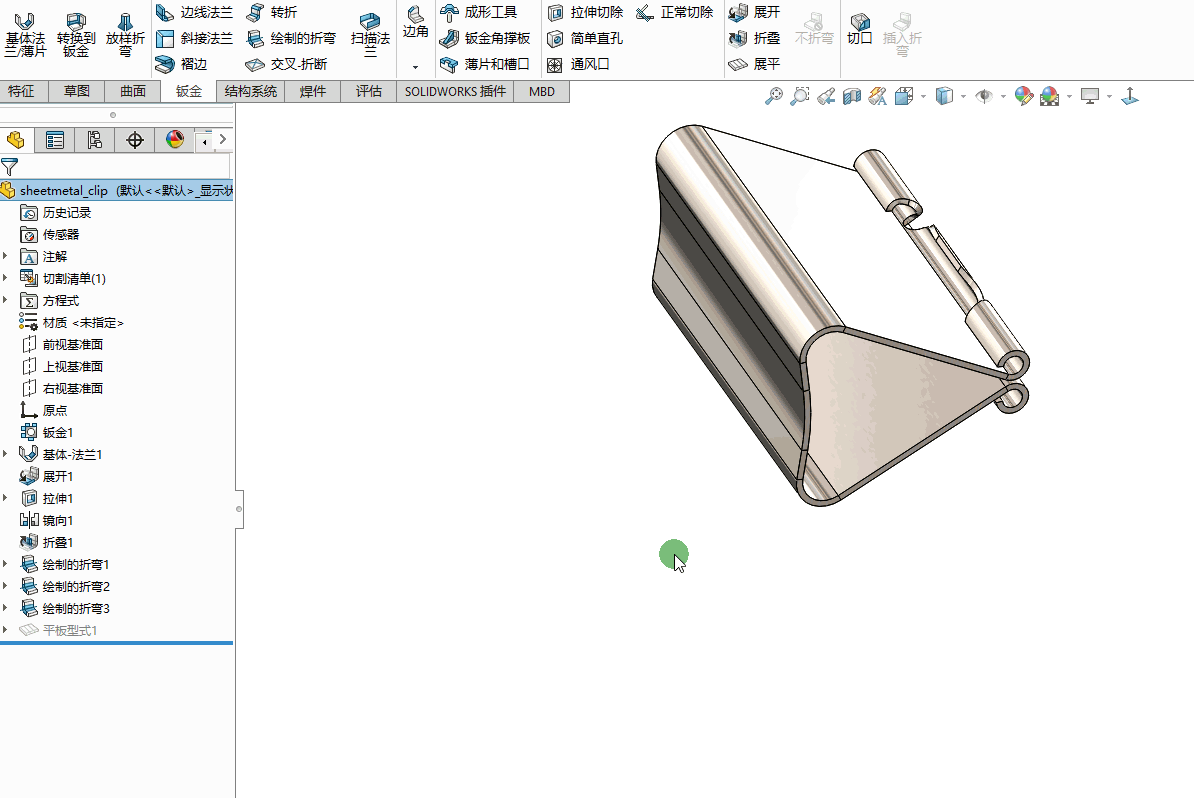Select the 镜向1 feature

pyautogui.click(x=46, y=521)
